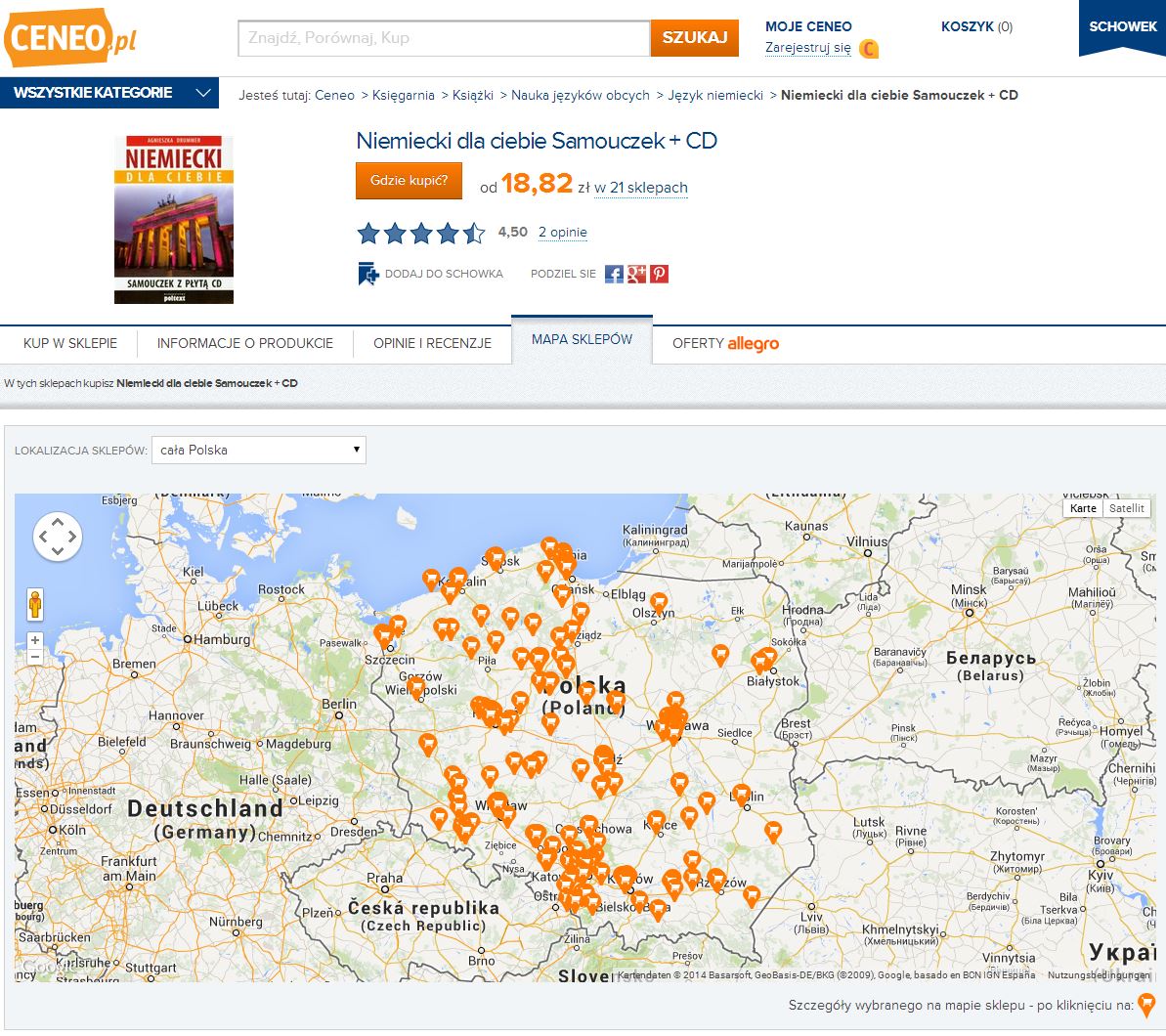The width and height of the screenshot is (1166, 1036).
Task: Click the Gdzie kupić? button
Action: 409,181
